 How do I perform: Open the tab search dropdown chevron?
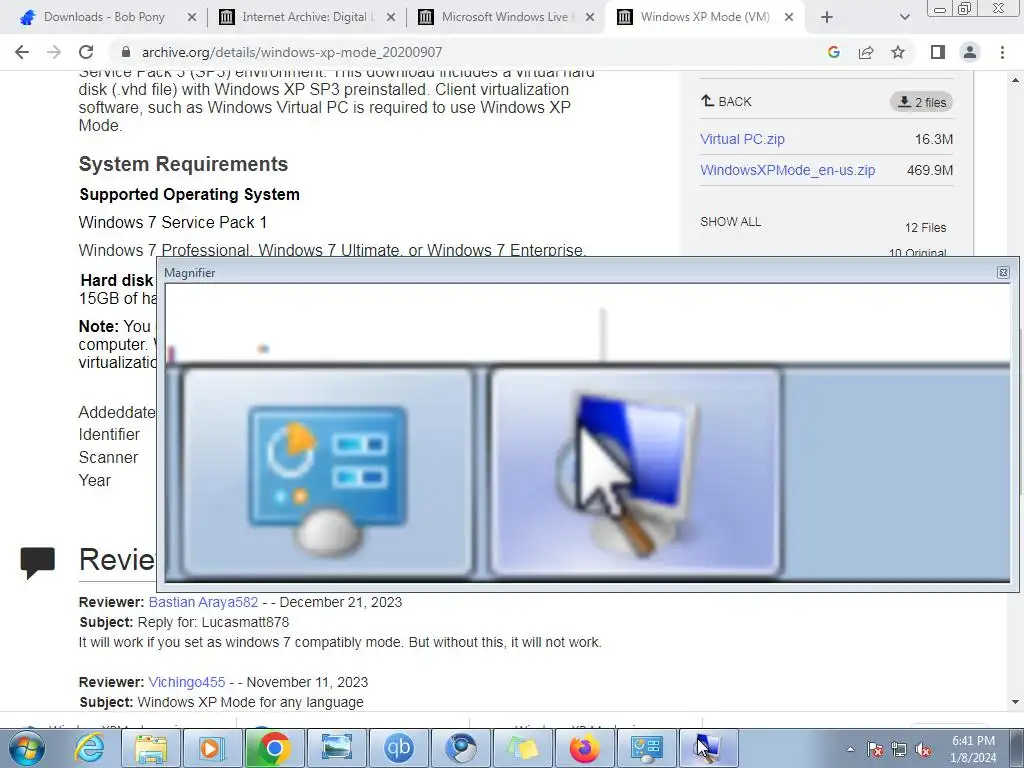pos(904,18)
